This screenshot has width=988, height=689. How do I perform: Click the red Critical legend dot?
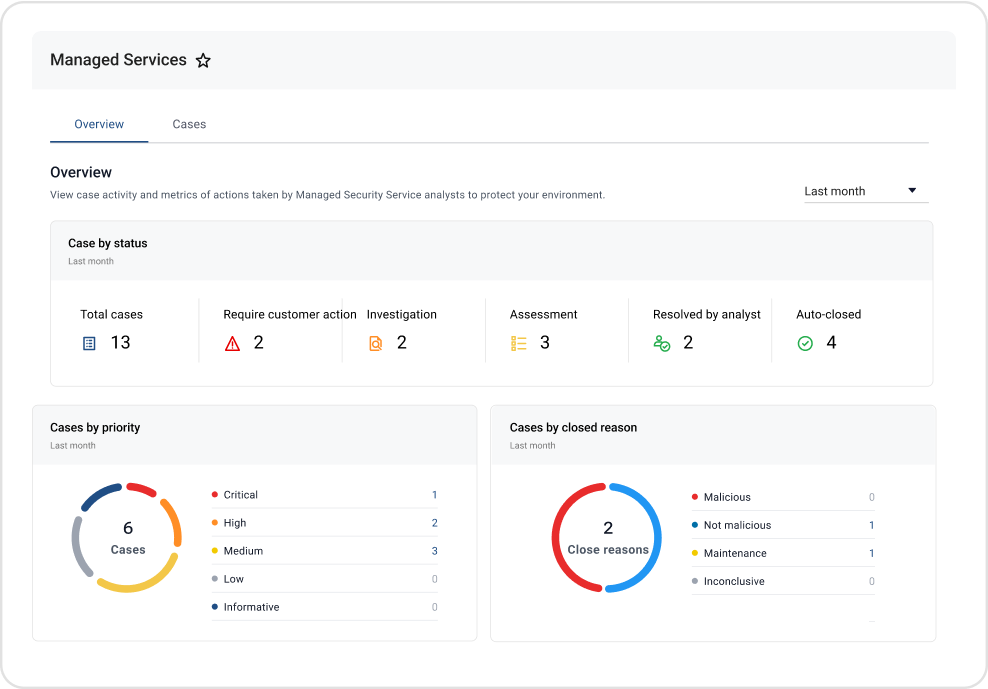pos(215,495)
